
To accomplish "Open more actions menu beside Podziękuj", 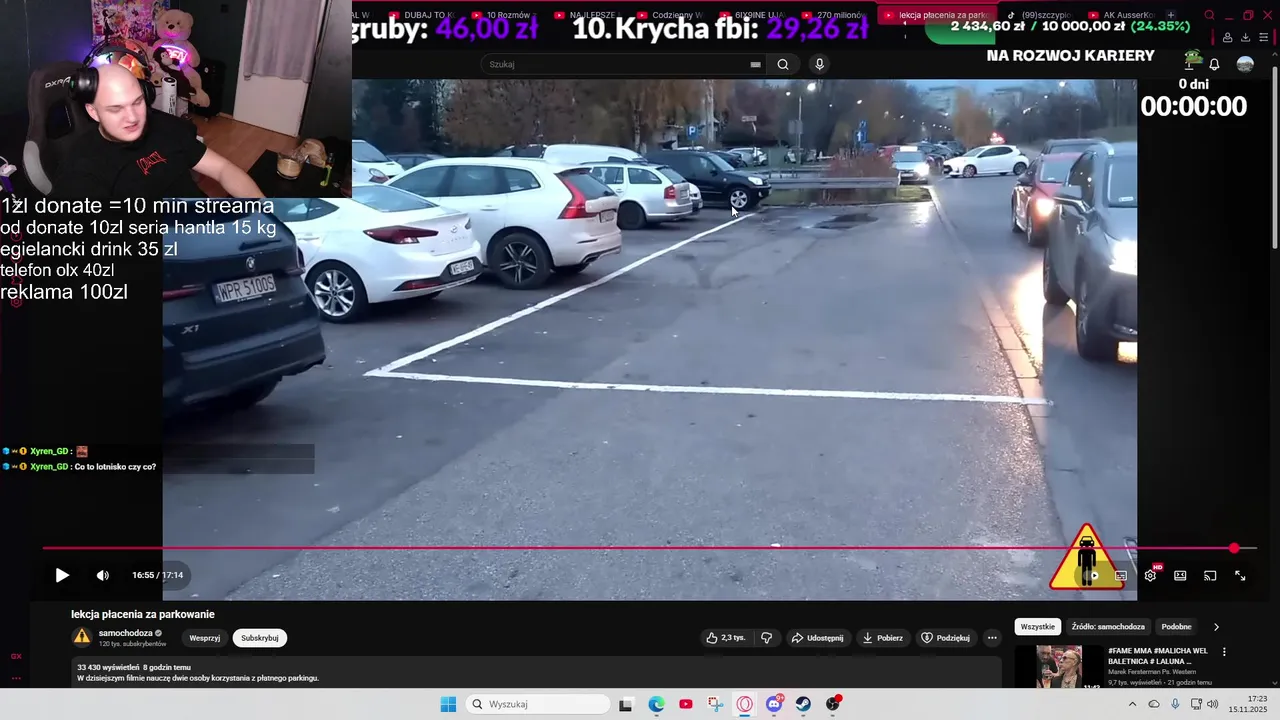I will (992, 638).
